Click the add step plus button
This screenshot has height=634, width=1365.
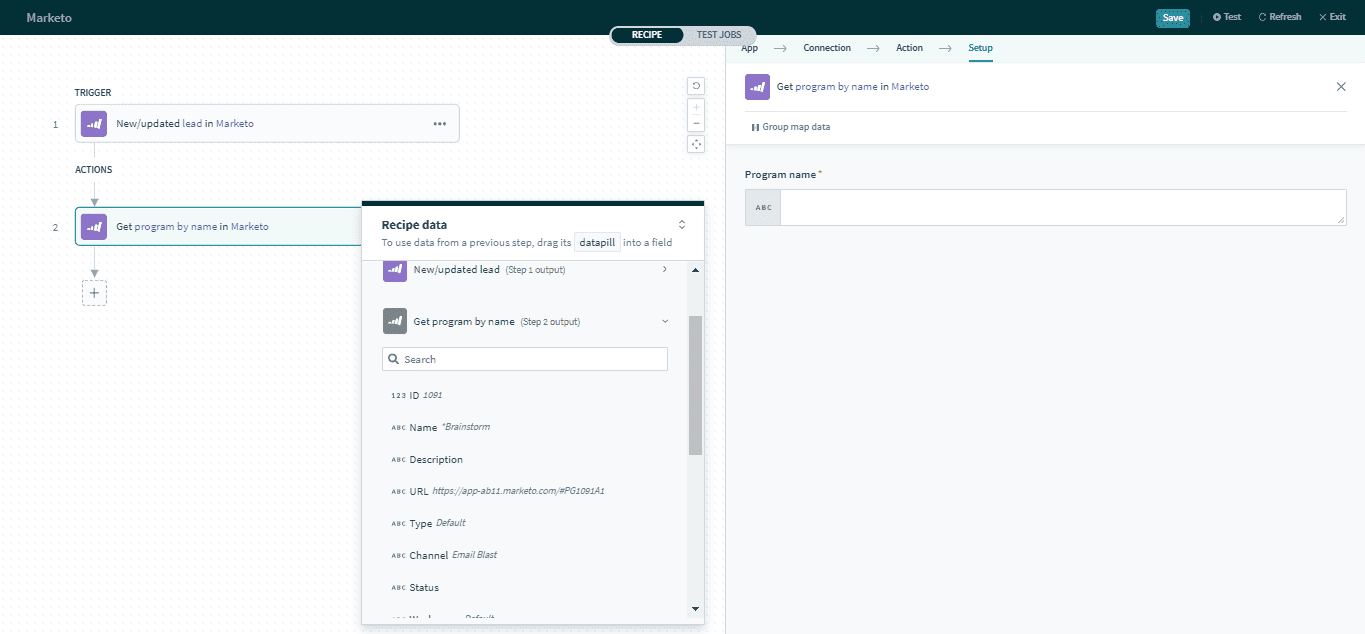94,293
